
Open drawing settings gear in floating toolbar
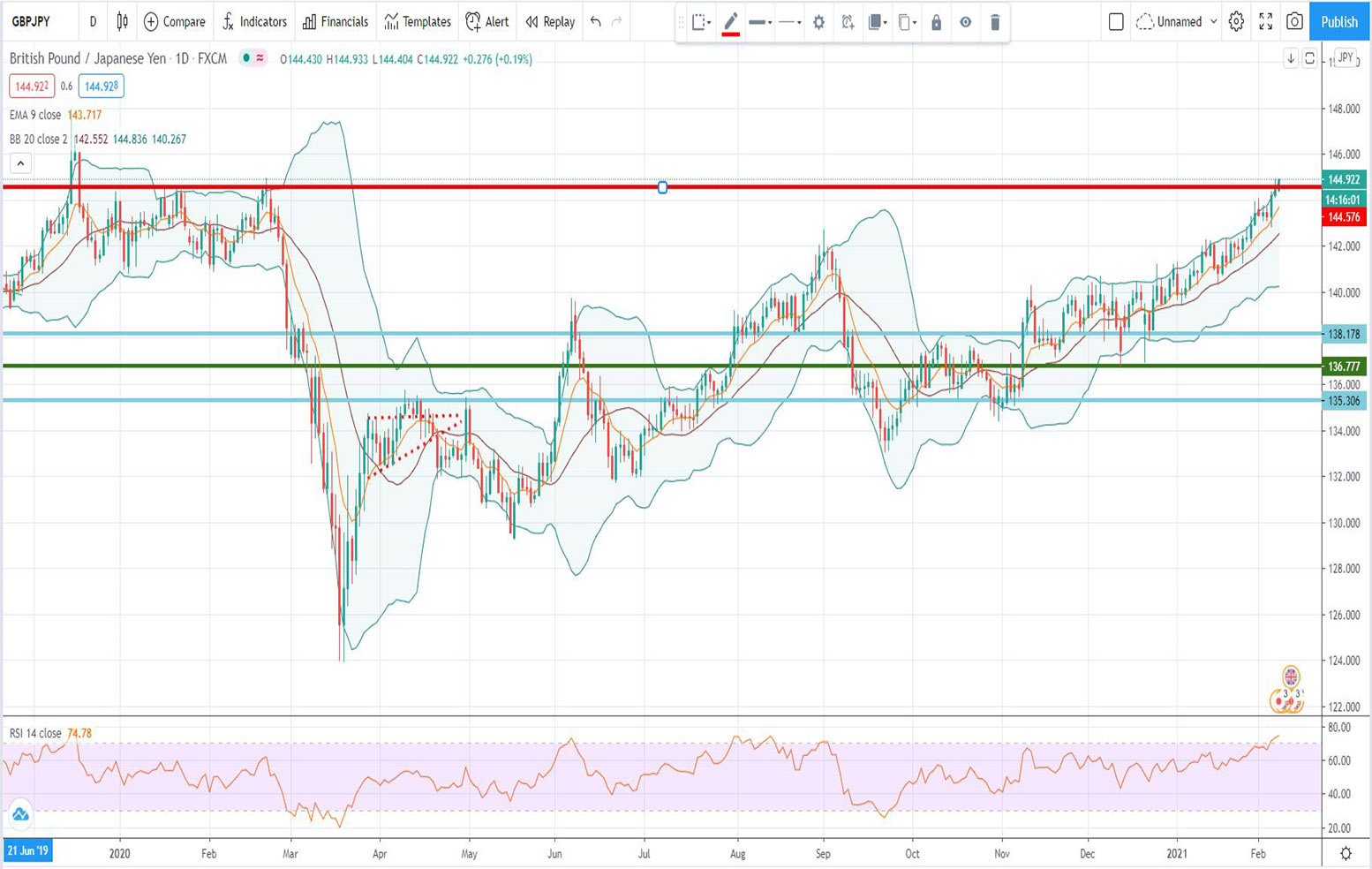point(818,22)
